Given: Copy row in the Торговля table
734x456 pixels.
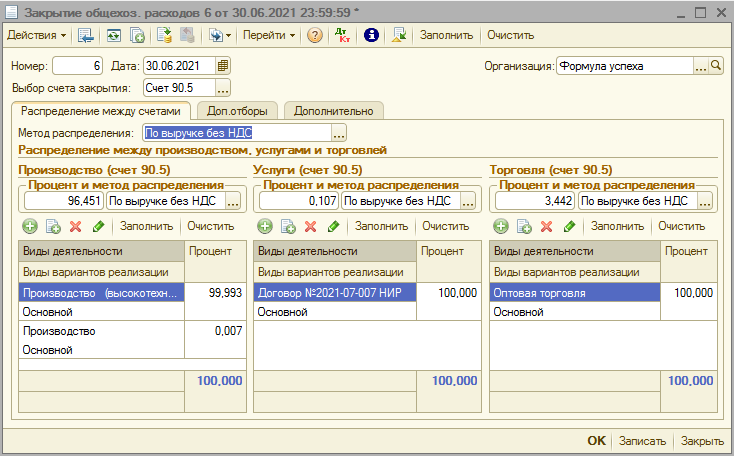Looking at the screenshot, I should coord(526,227).
